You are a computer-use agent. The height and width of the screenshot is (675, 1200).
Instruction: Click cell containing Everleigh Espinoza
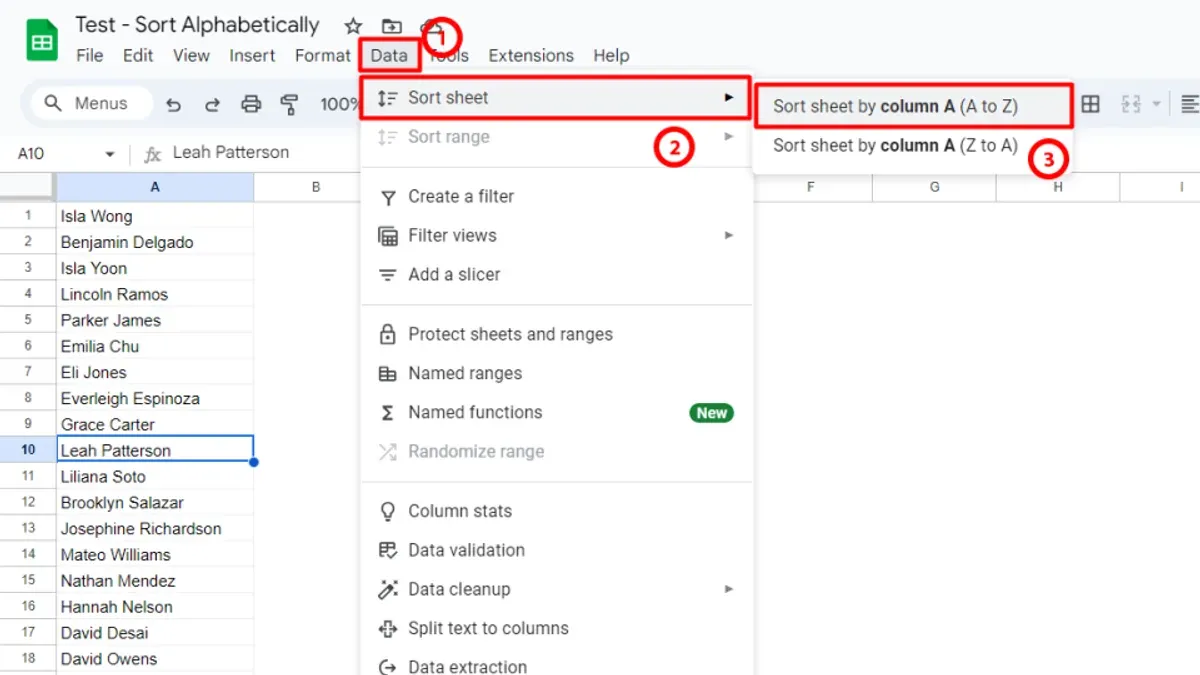click(x=155, y=398)
